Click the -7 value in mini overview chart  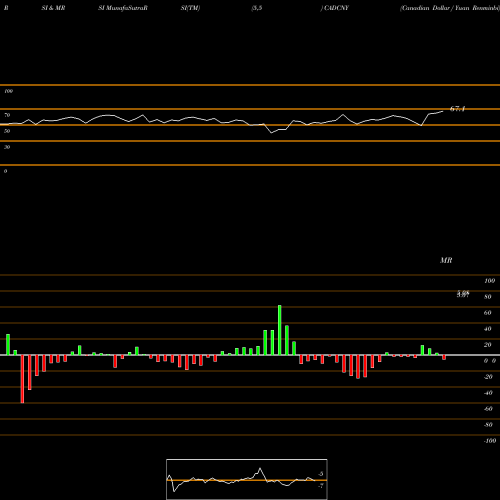click(x=320, y=486)
